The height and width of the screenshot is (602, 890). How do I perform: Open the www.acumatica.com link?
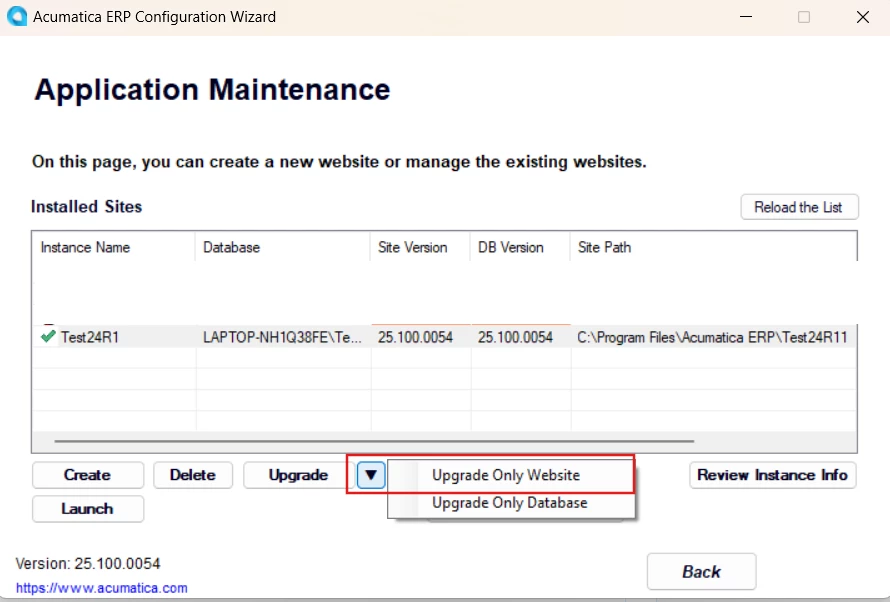click(102, 588)
